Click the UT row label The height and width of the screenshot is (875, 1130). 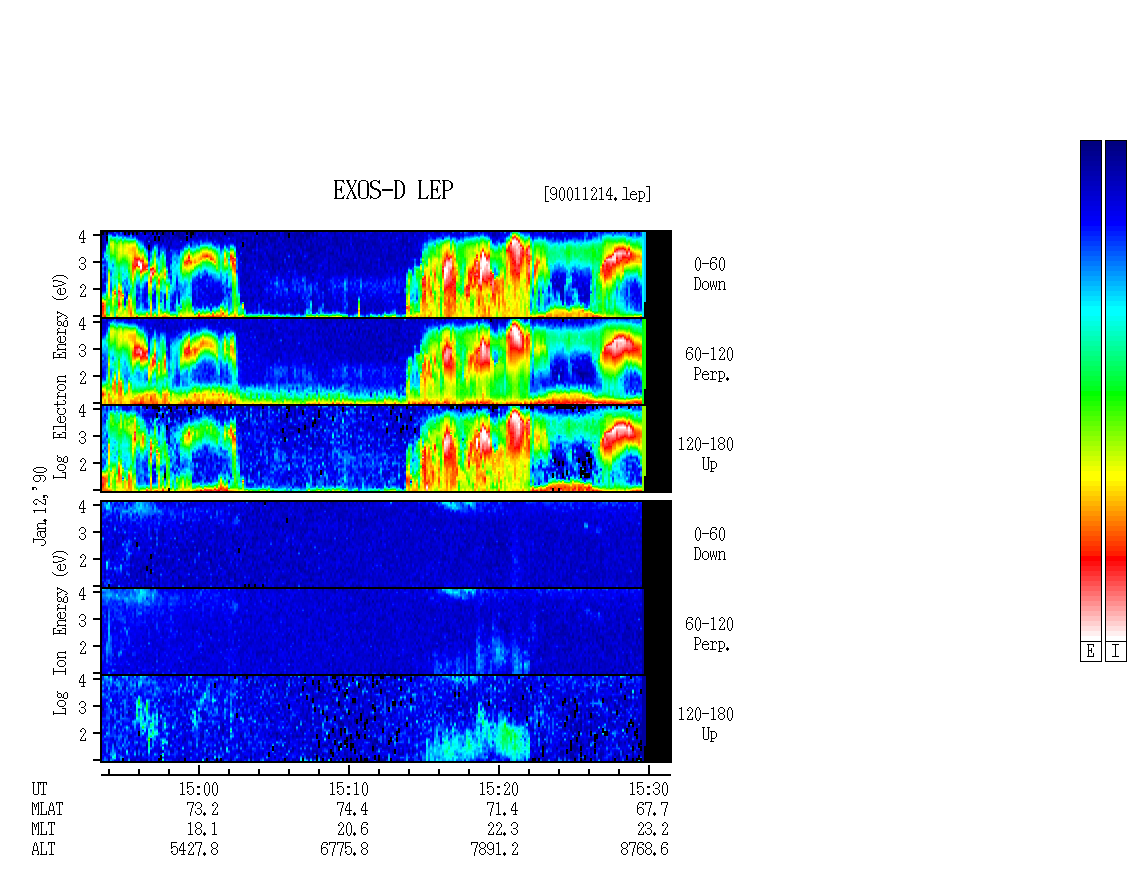point(40,789)
